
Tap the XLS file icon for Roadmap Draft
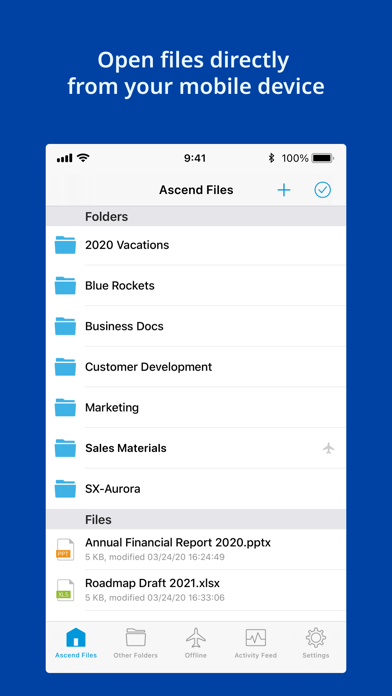click(65, 590)
